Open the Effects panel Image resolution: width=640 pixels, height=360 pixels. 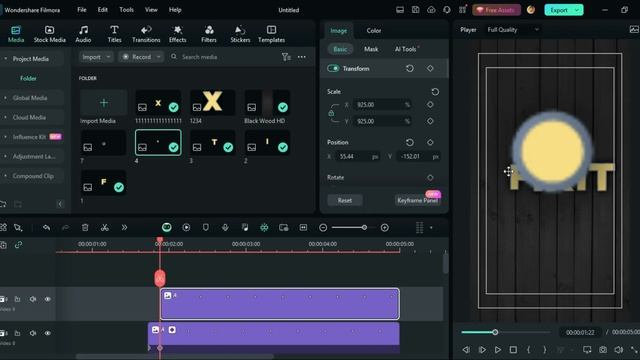[178, 34]
